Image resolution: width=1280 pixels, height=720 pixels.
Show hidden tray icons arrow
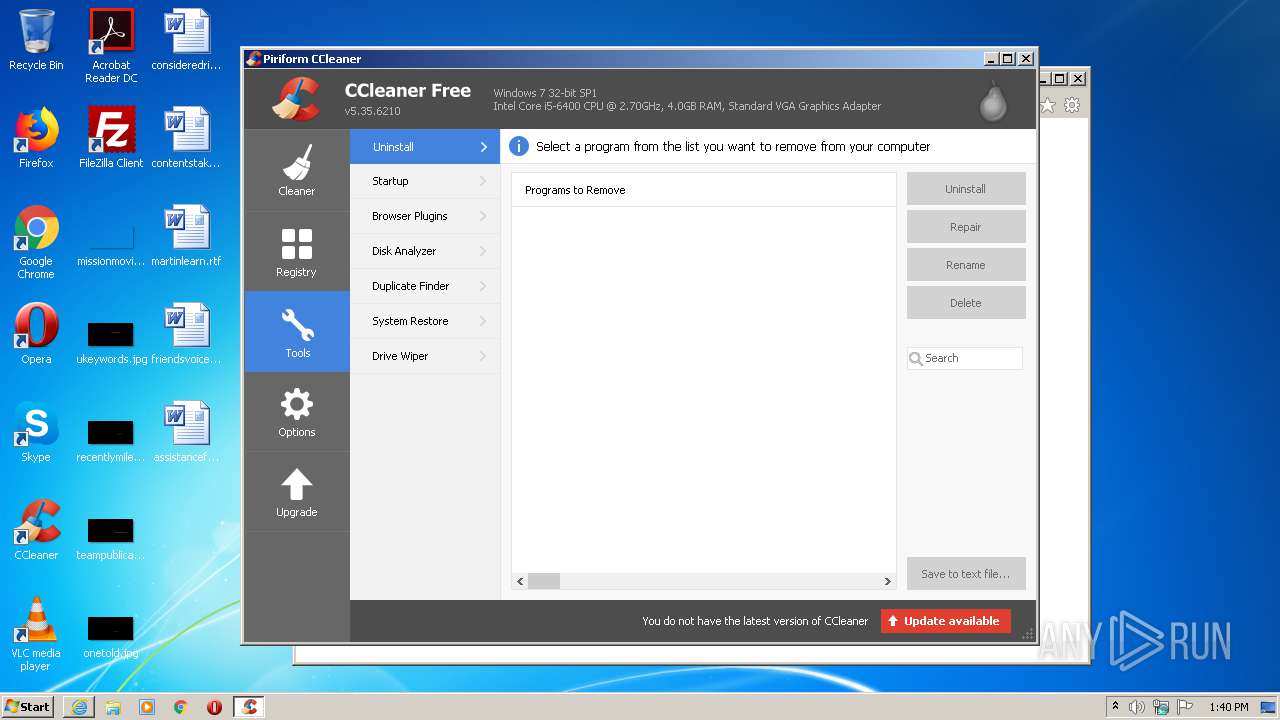(1115, 707)
